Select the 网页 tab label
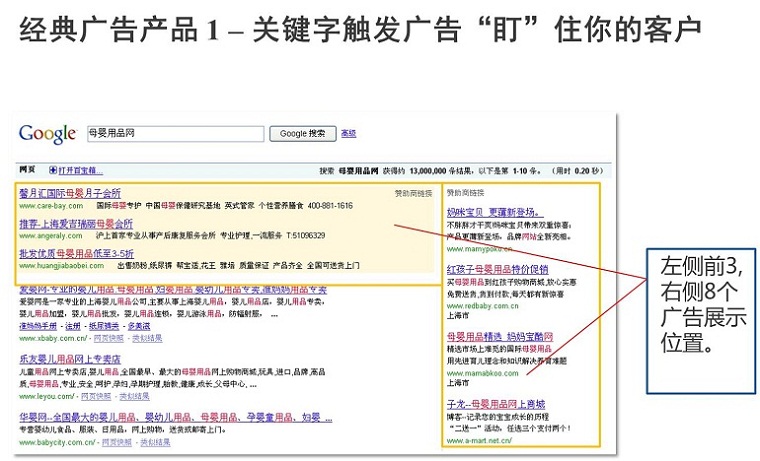 [x=28, y=170]
